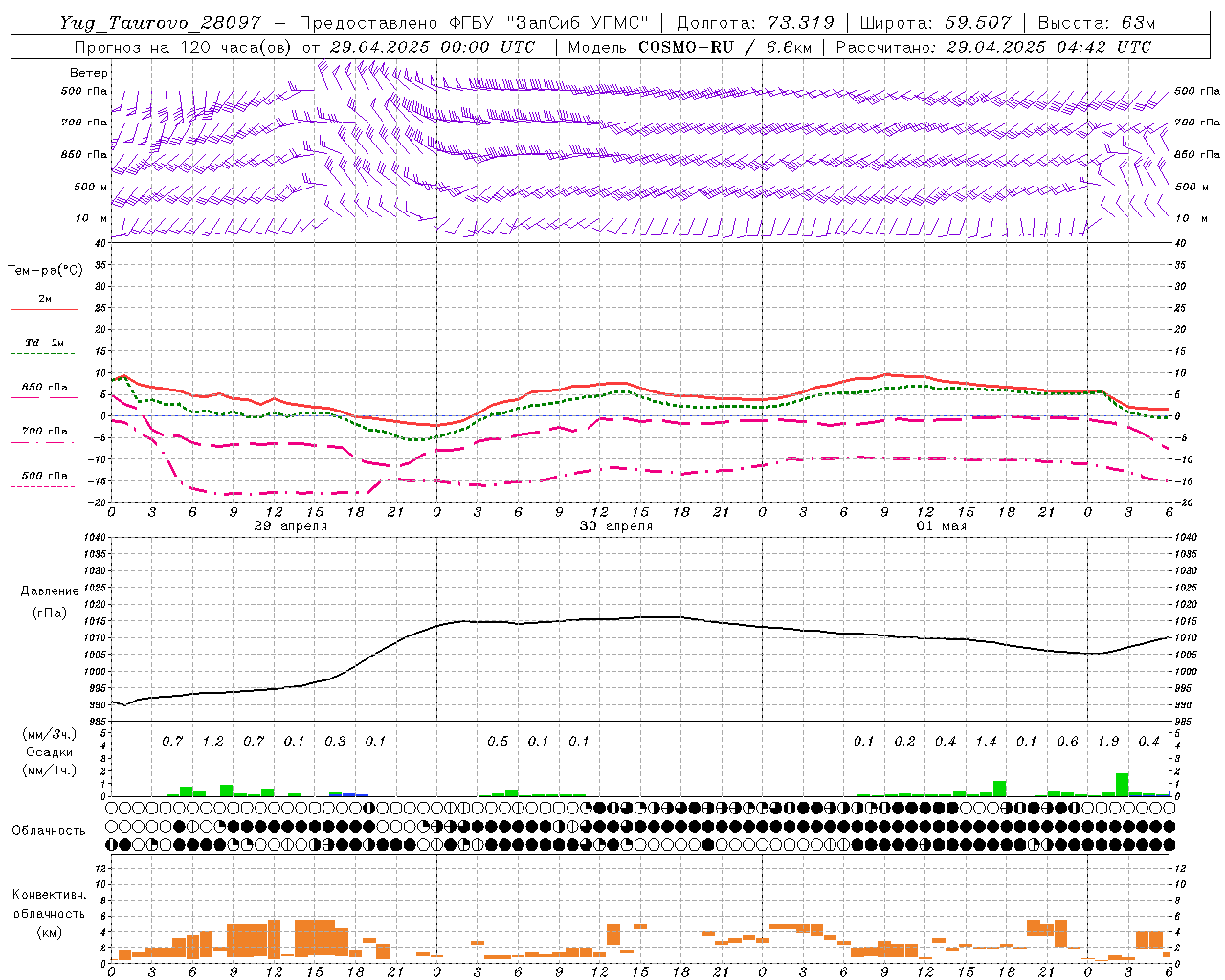Click the text Предоставлено ФГБУ "ЗапСиб УГМС"
The height and width of the screenshot is (980, 1225).
475,24
